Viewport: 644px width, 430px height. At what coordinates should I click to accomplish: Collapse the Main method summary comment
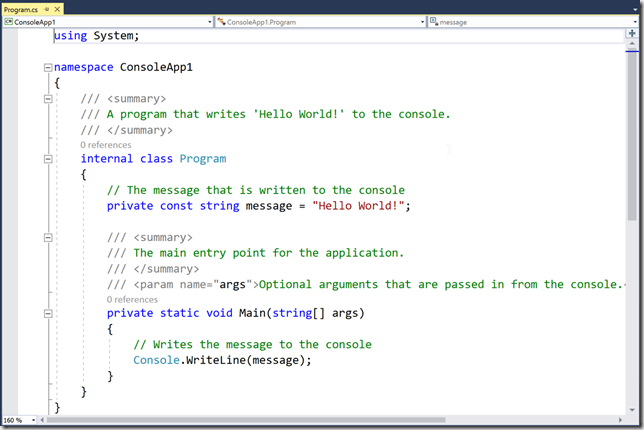tap(47, 238)
